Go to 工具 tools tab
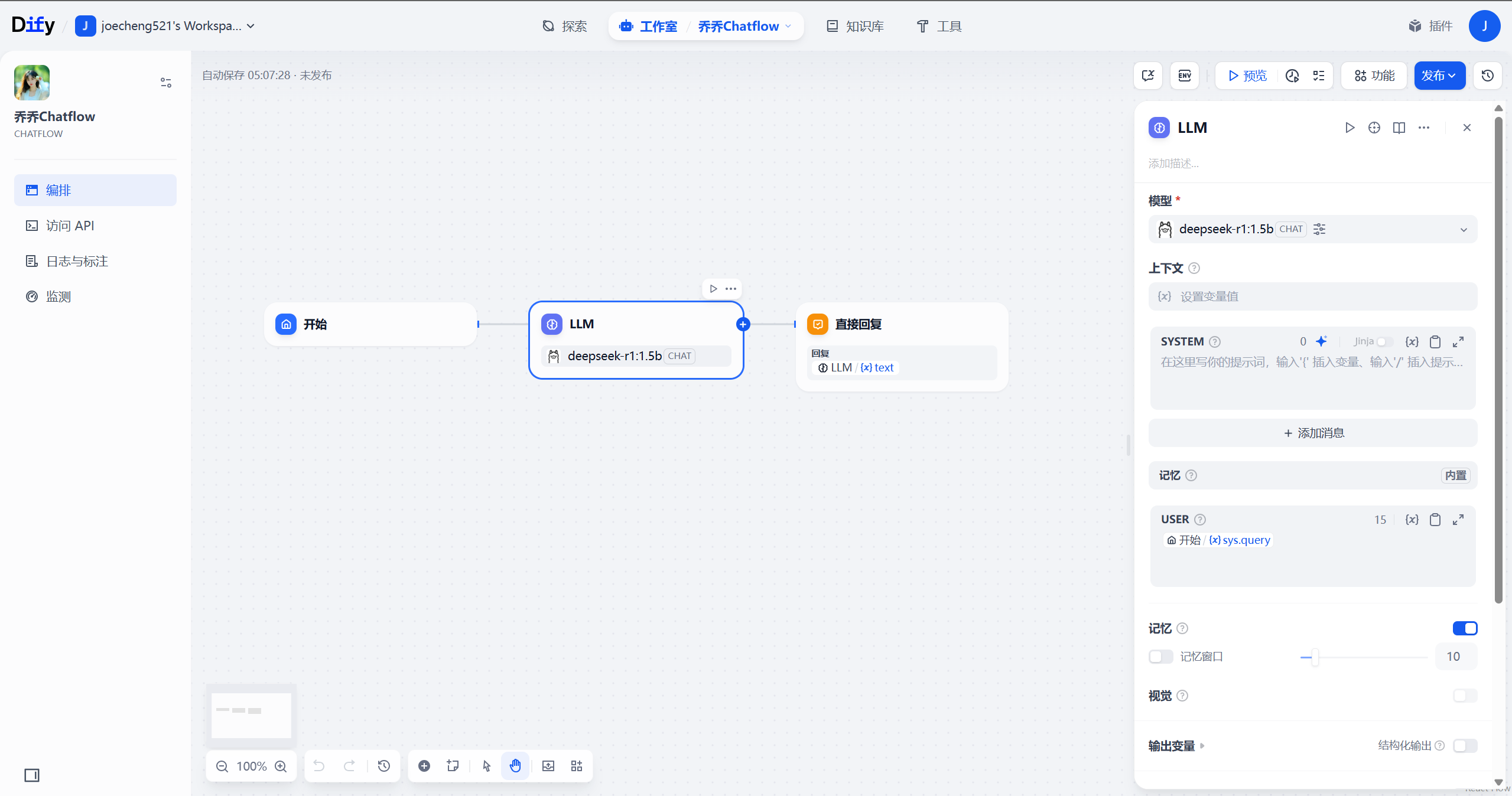 click(939, 26)
